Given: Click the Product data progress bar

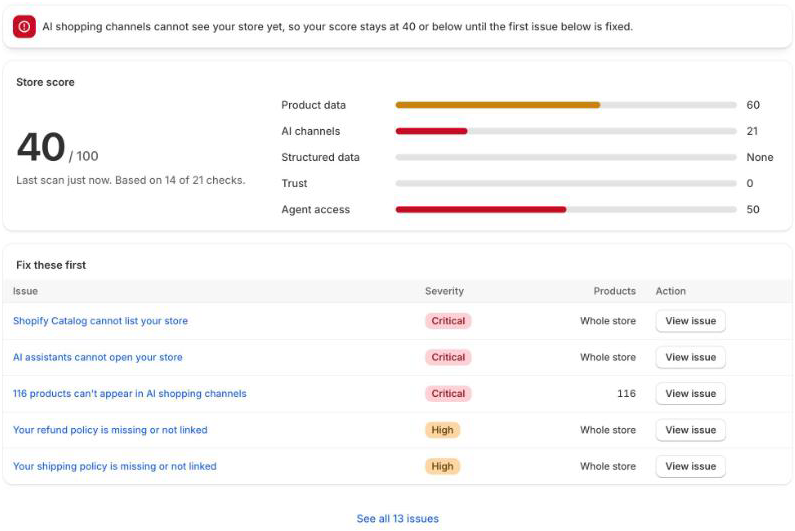Looking at the screenshot, I should point(566,105).
